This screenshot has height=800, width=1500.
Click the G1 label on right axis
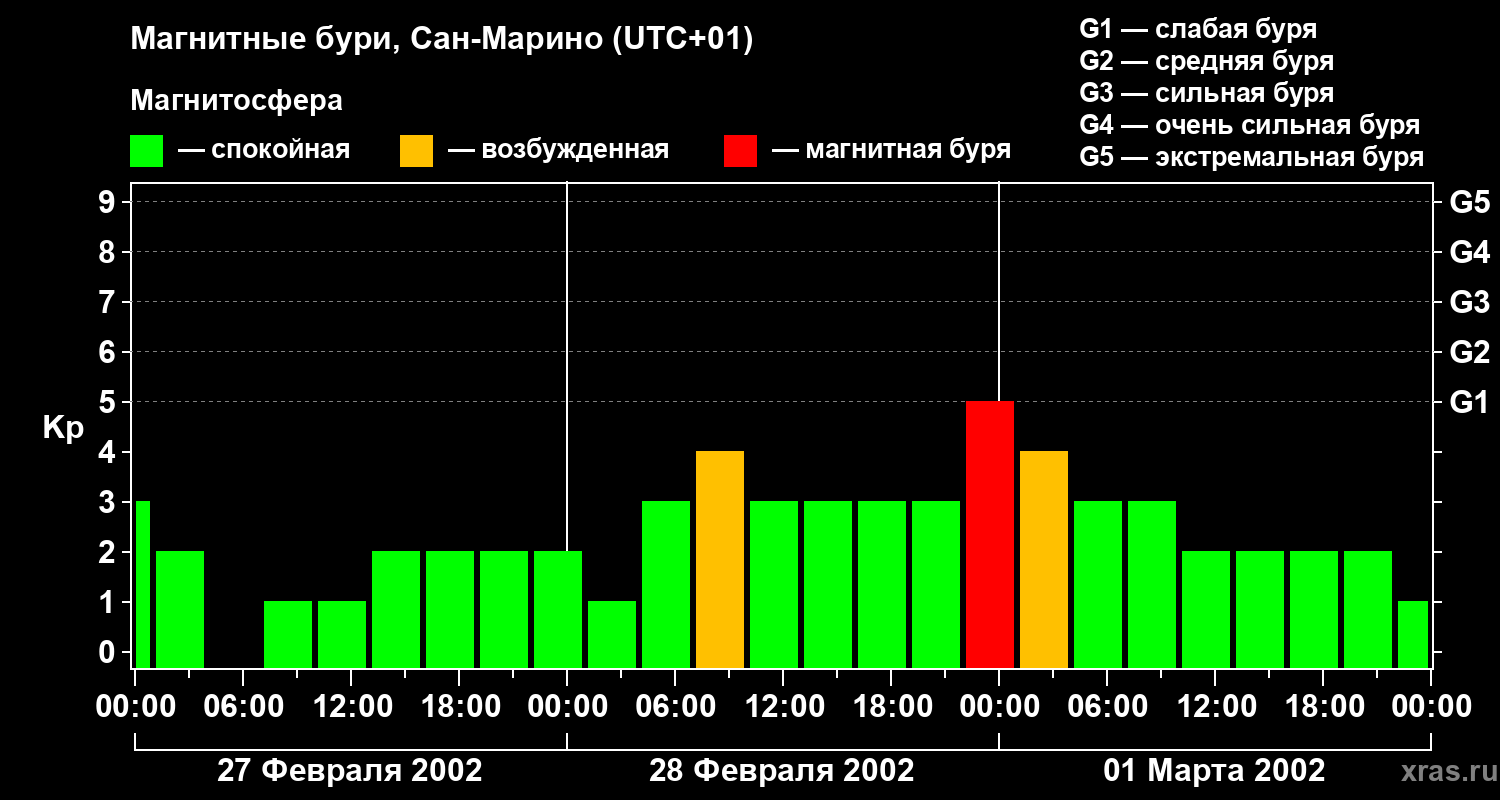point(1469,402)
